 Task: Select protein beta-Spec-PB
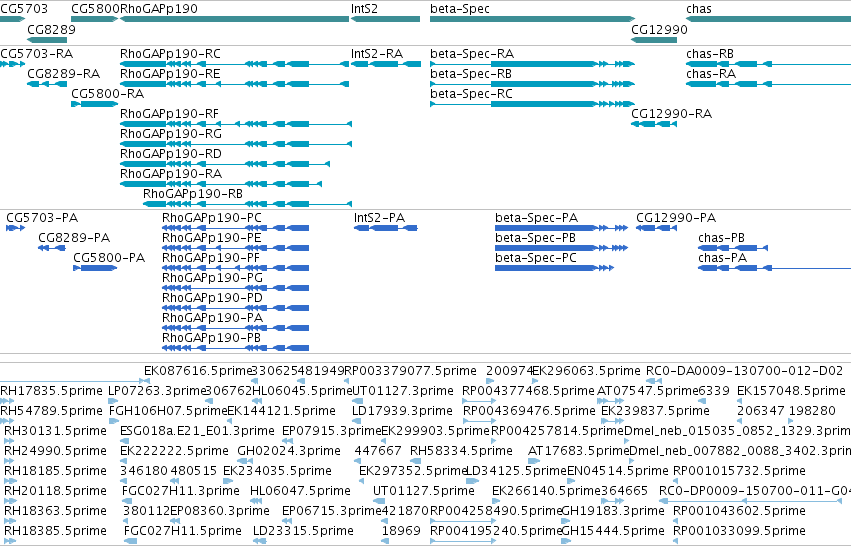(x=535, y=238)
